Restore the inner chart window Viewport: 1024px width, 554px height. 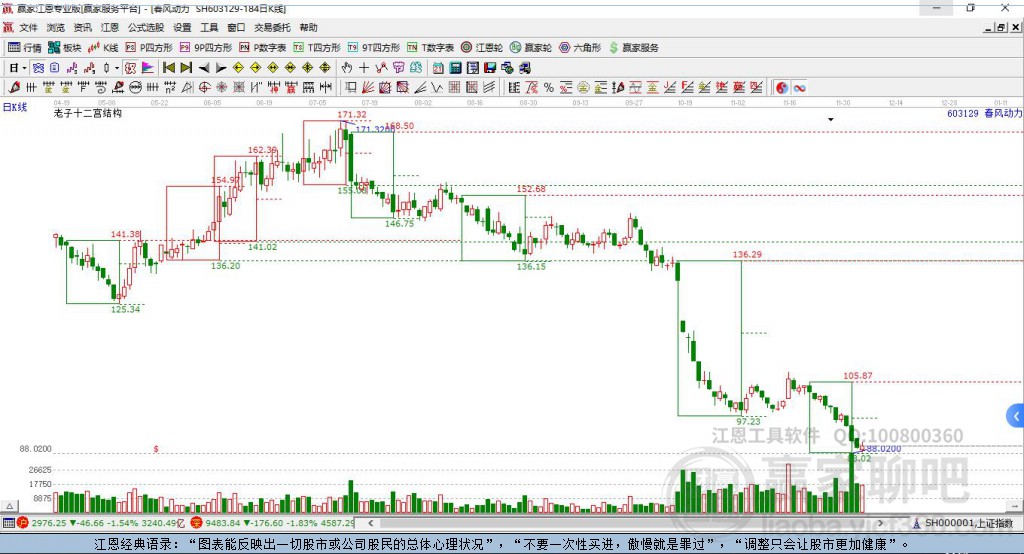point(1001,27)
